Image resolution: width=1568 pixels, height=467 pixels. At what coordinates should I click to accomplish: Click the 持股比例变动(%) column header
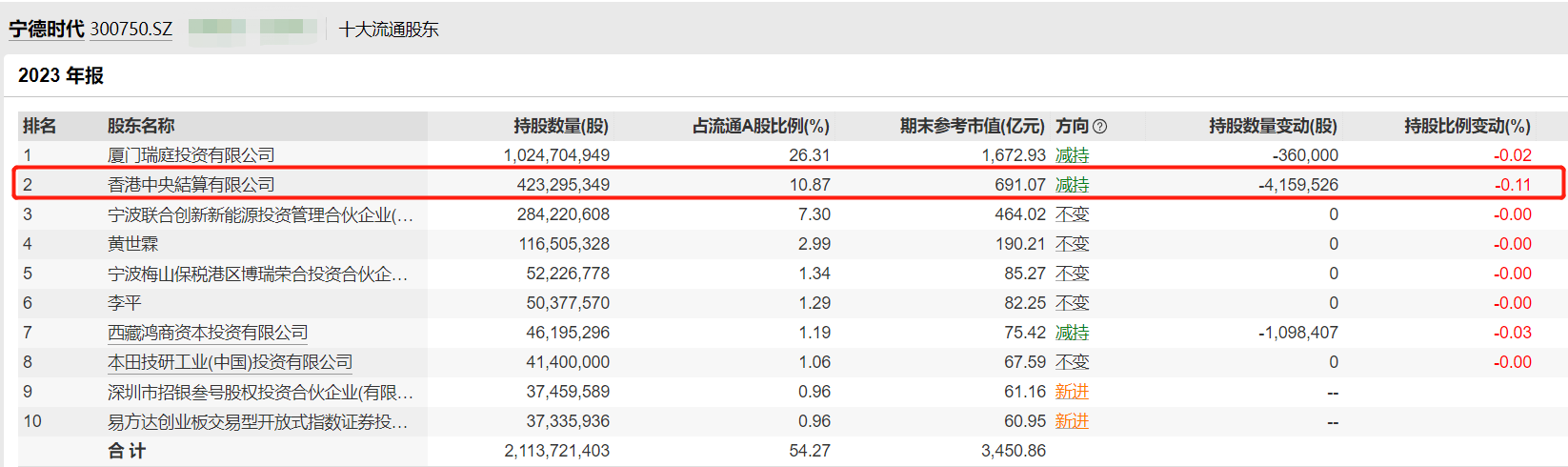click(x=1468, y=126)
